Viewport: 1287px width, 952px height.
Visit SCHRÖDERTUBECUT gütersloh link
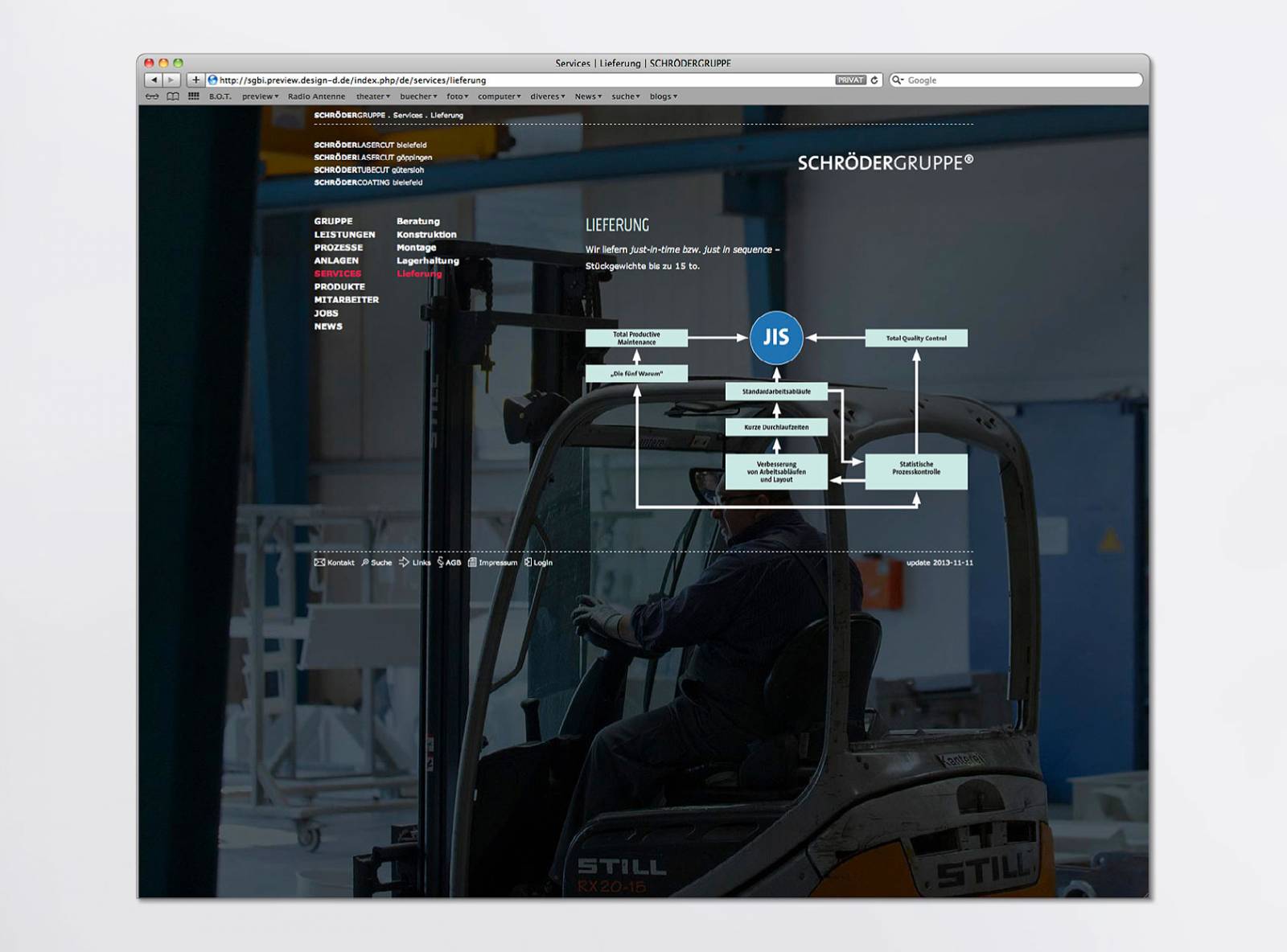coord(369,170)
